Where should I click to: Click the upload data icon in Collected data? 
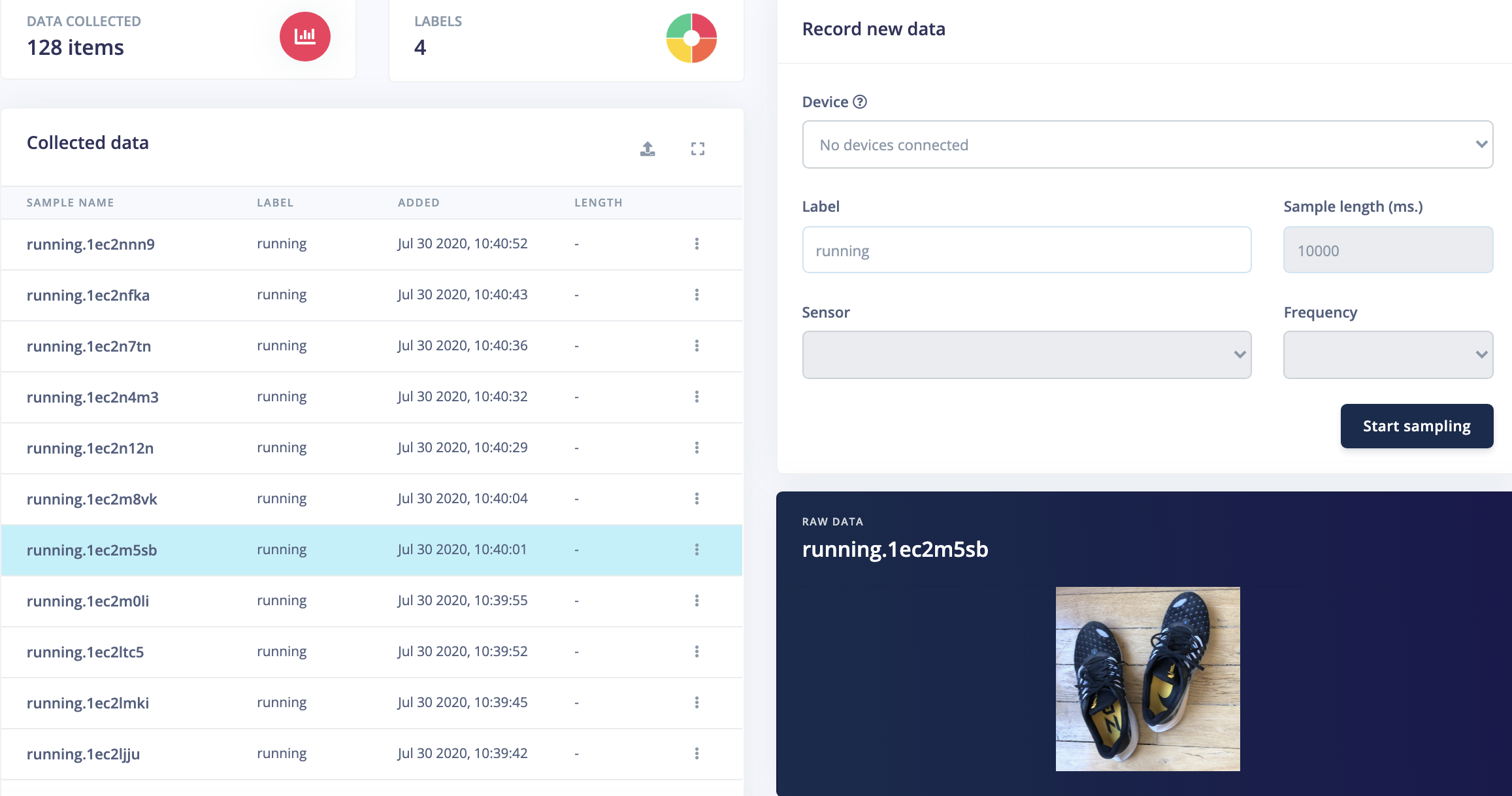pos(647,149)
